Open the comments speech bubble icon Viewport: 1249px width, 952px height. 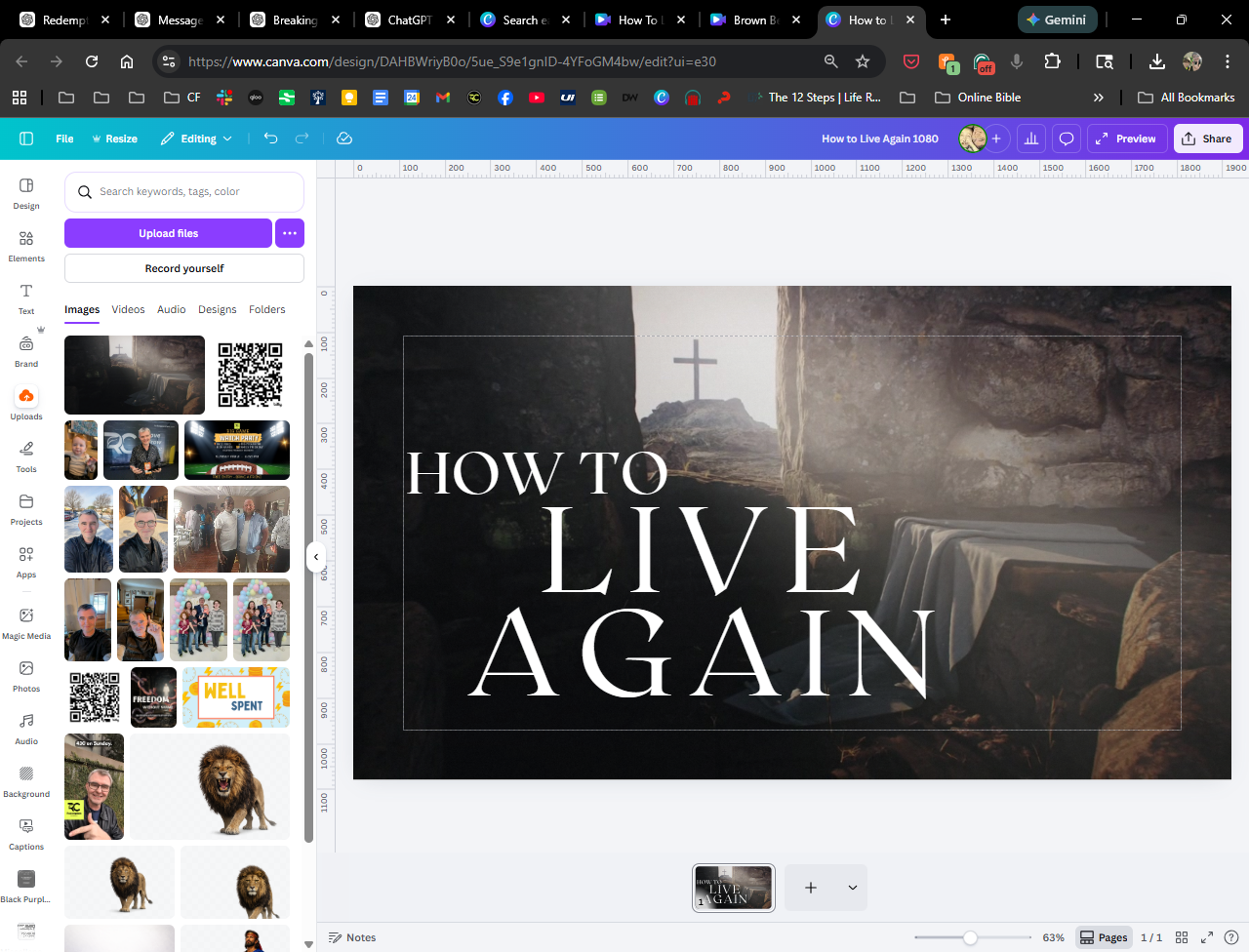(x=1067, y=139)
